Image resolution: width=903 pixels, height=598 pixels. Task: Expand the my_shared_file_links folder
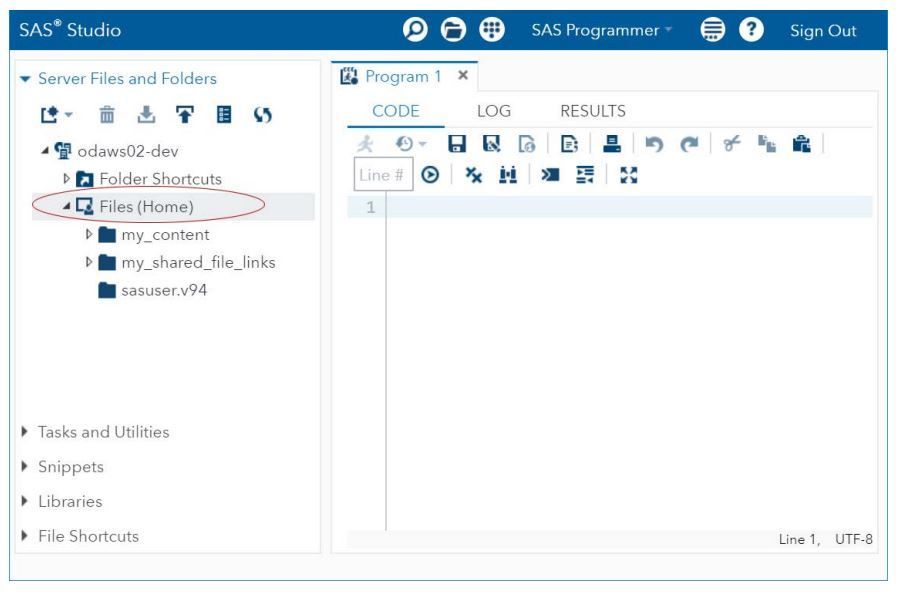(x=88, y=262)
